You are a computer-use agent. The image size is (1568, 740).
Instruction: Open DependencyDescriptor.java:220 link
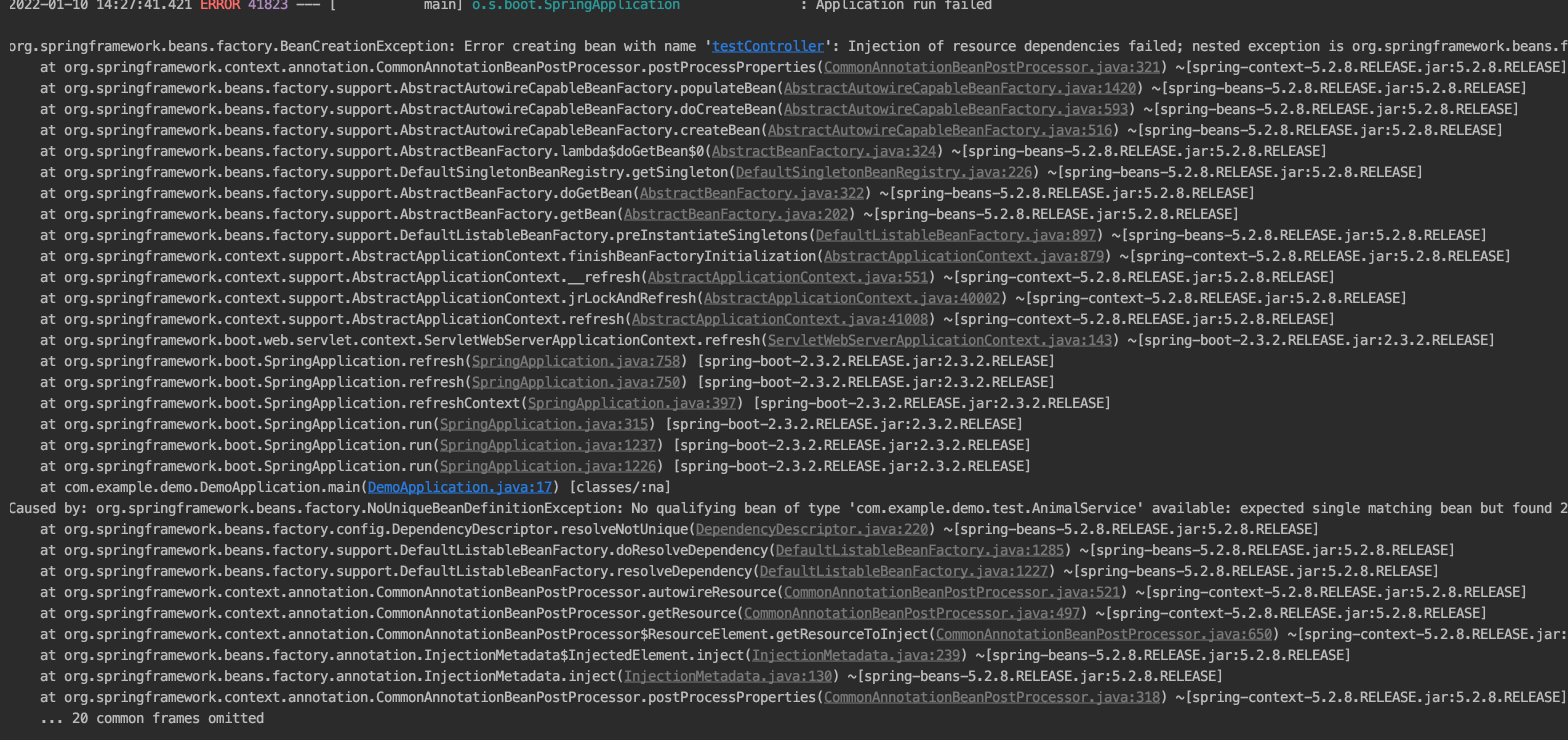click(x=811, y=529)
